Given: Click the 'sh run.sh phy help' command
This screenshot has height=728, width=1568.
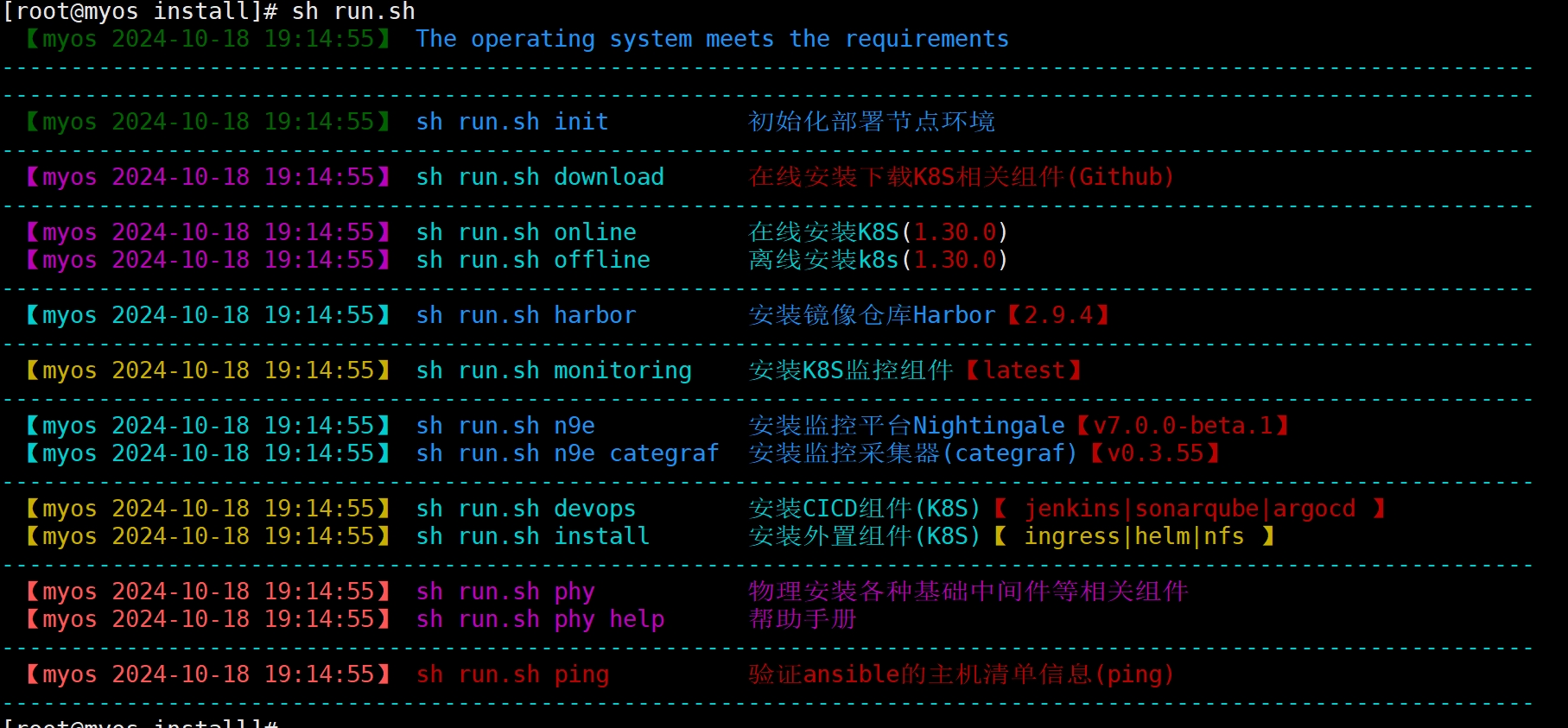Looking at the screenshot, I should pos(540,619).
